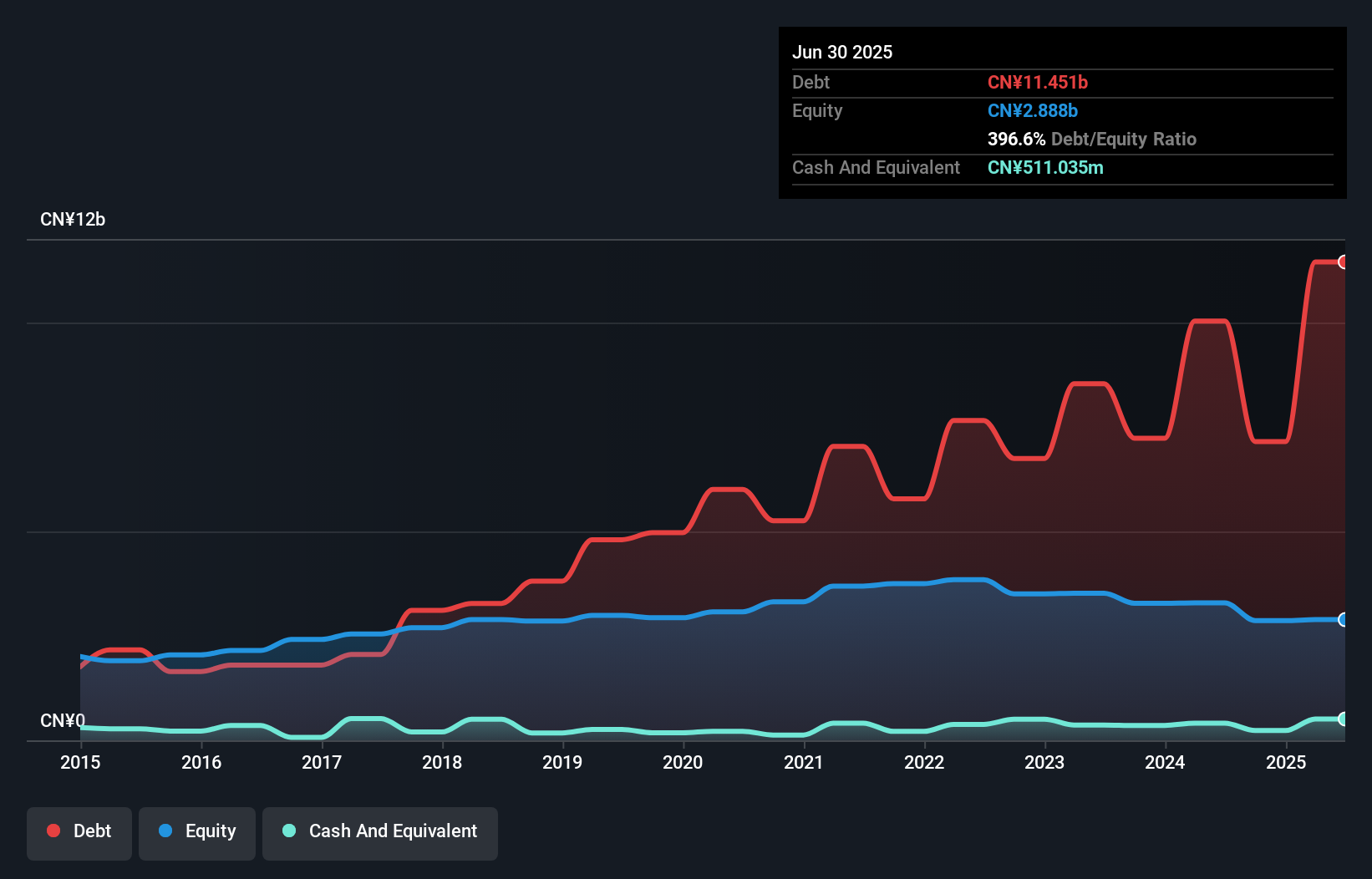
Task: Click the red Debt value in the tooltip
Action: (x=1038, y=82)
